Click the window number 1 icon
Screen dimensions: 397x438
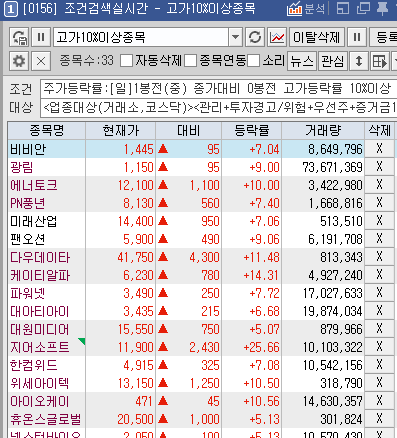pyautogui.click(x=11, y=9)
